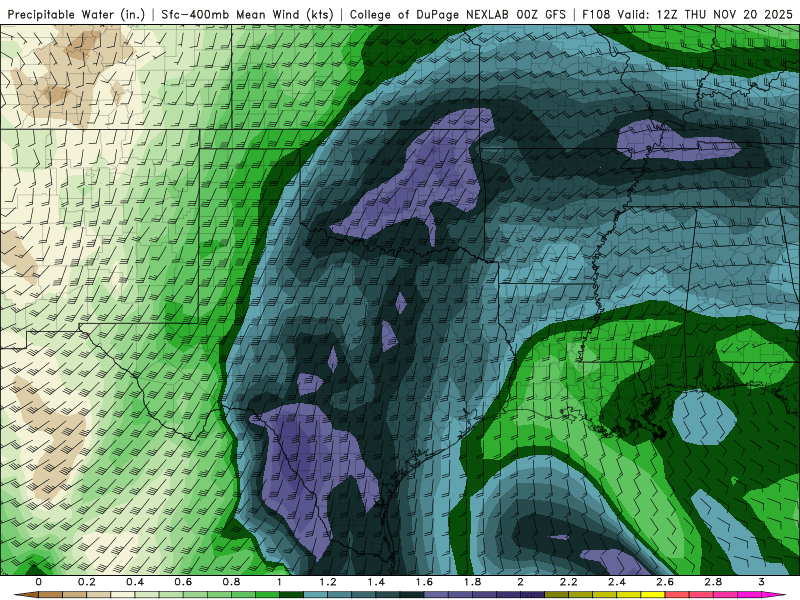800x600 pixels.
Task: Click the '2' color scale label
Action: click(520, 582)
